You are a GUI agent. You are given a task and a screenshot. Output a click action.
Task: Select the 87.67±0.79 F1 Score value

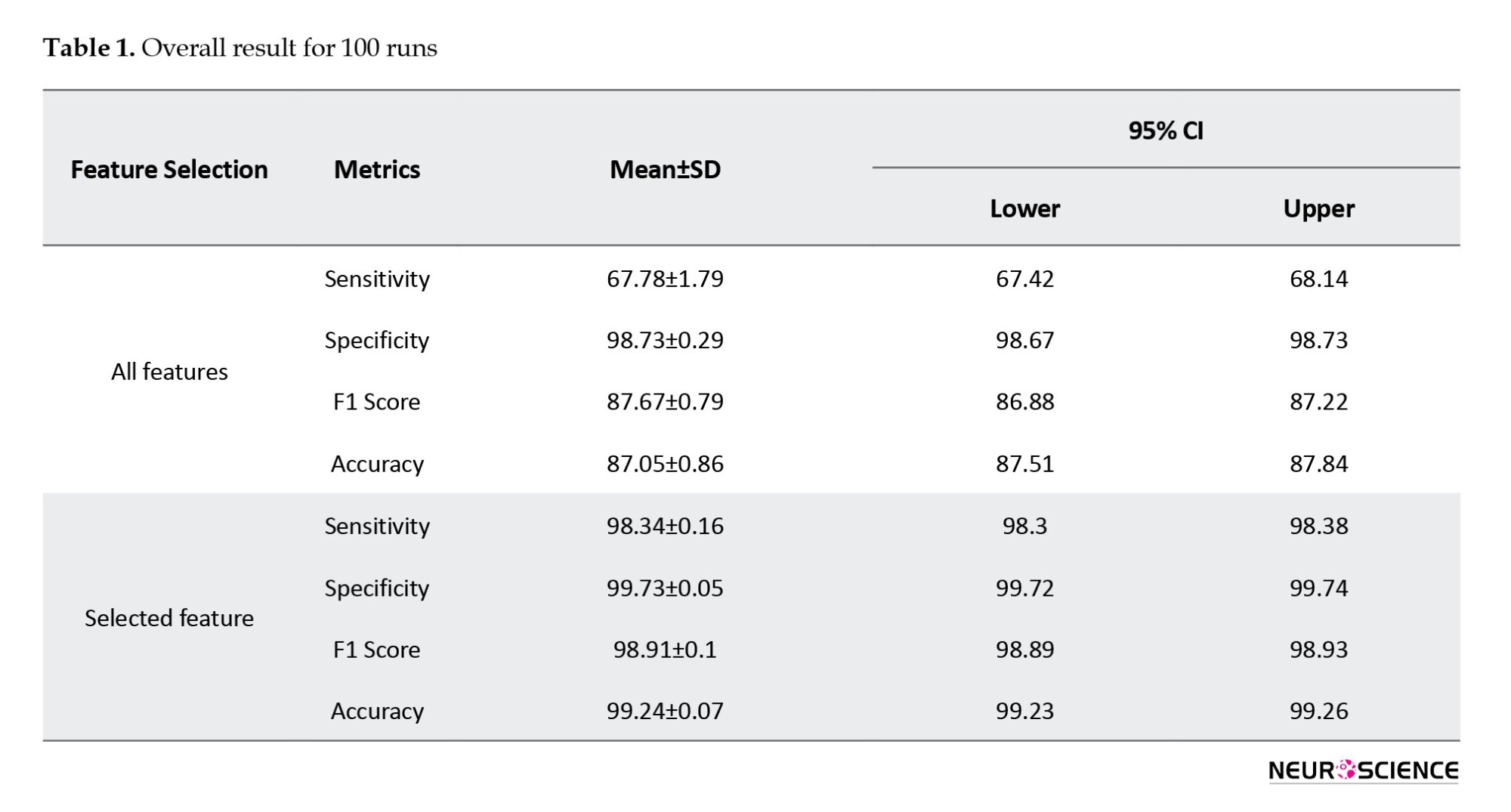click(x=665, y=401)
